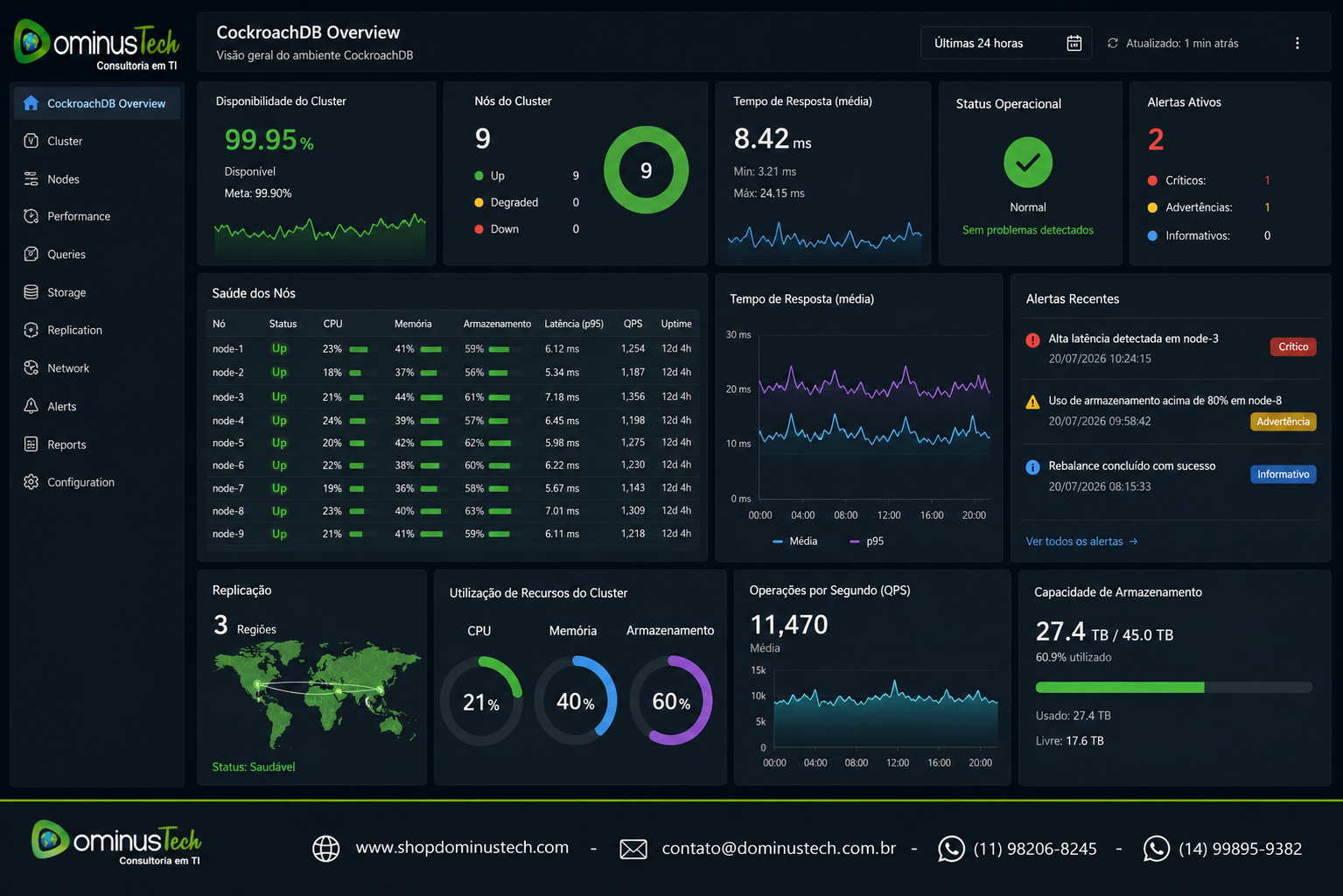
Task: Click contato@dominustech.com.br email link
Action: pyautogui.click(x=779, y=848)
